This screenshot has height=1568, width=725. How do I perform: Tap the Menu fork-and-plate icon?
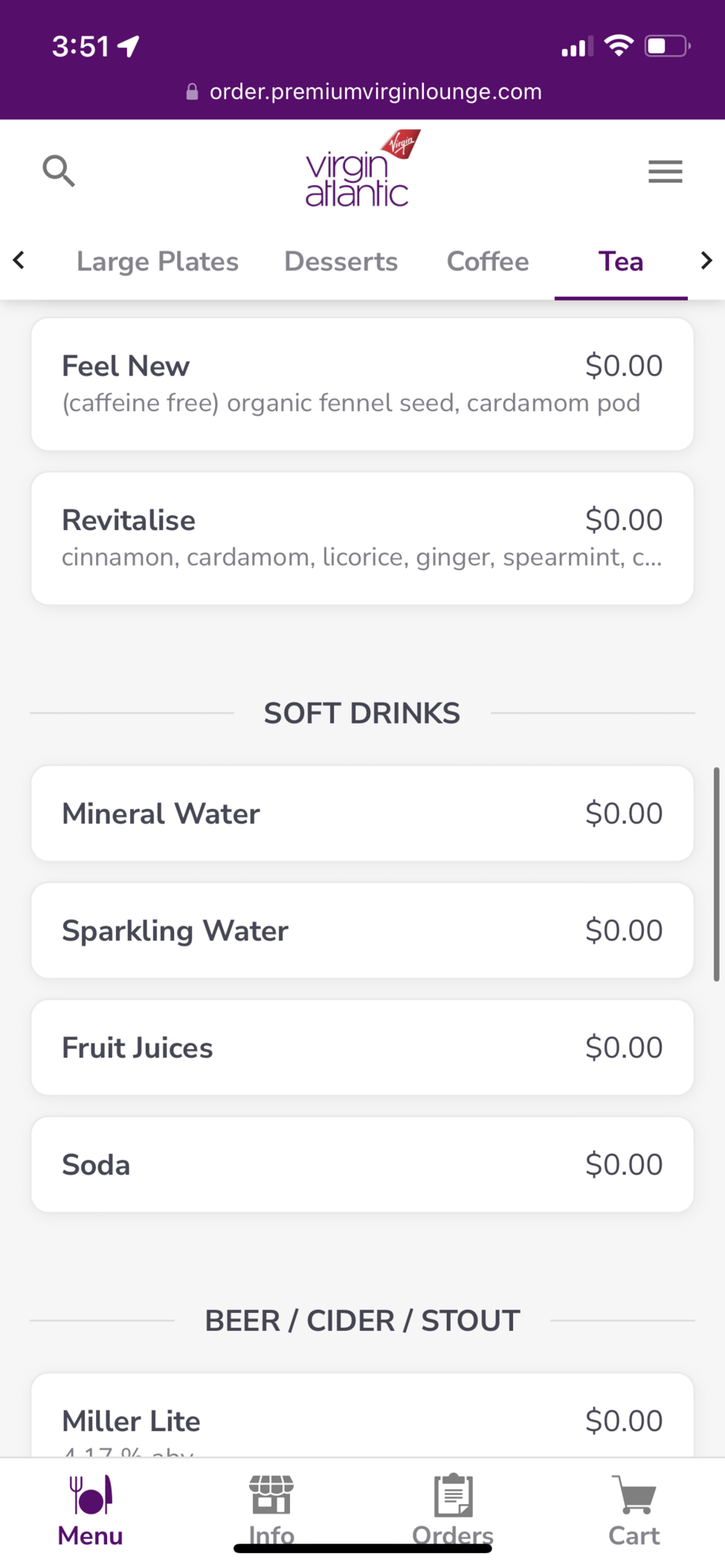click(x=91, y=1496)
